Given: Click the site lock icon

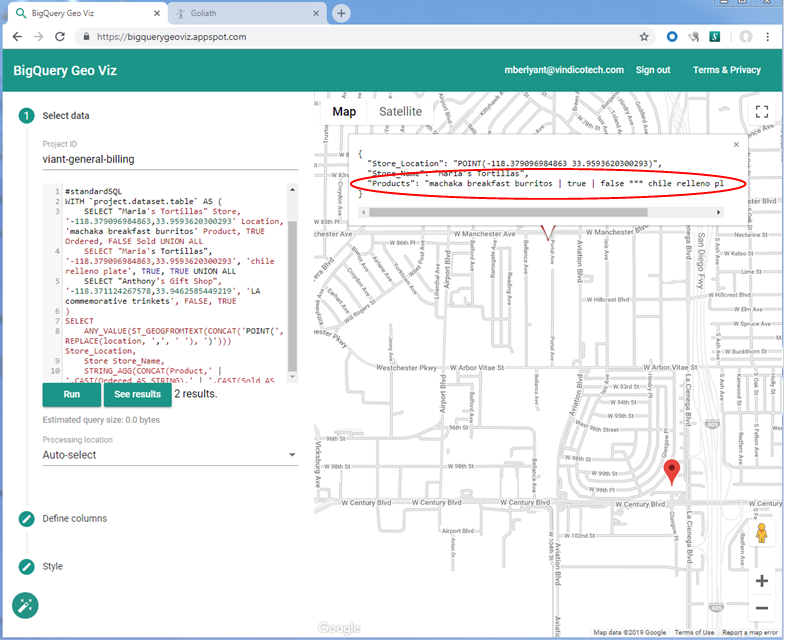Looking at the screenshot, I should pos(86,37).
